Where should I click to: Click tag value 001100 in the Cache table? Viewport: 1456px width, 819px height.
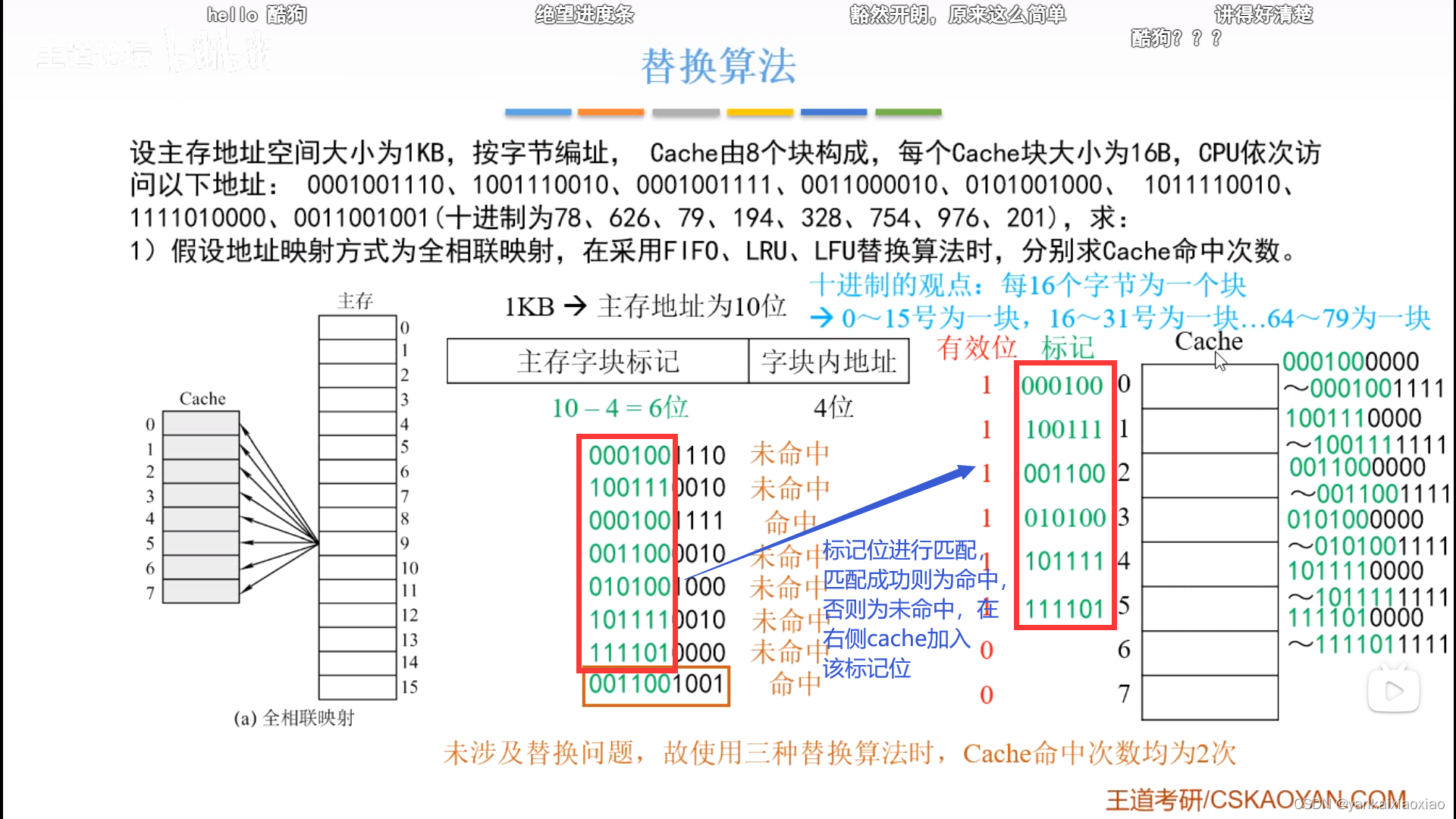1064,474
